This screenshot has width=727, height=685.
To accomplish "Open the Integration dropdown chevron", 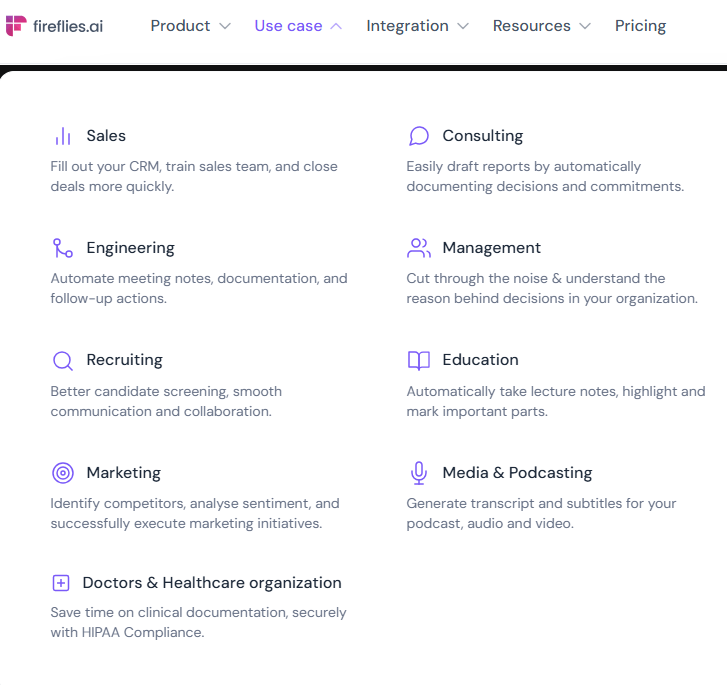I will pyautogui.click(x=462, y=26).
